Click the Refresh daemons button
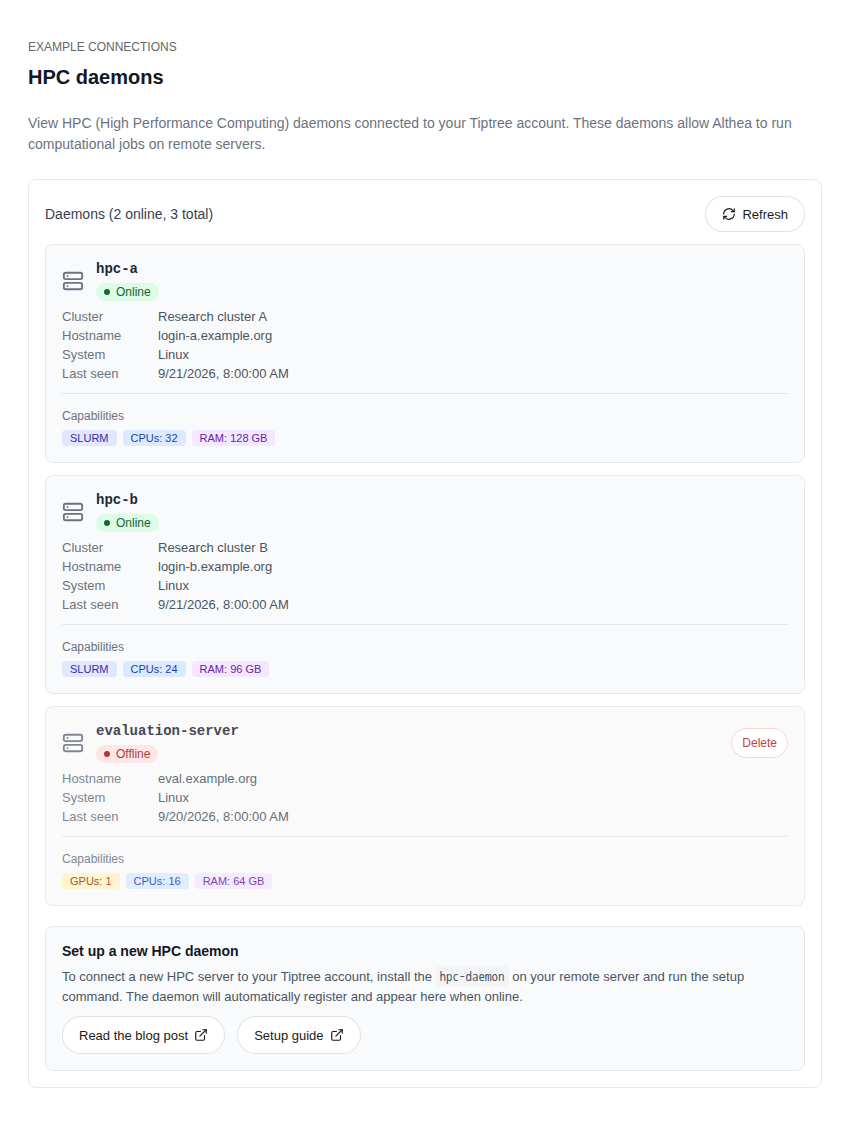Image resolution: width=850 pixels, height=1140 pixels. (x=755, y=214)
